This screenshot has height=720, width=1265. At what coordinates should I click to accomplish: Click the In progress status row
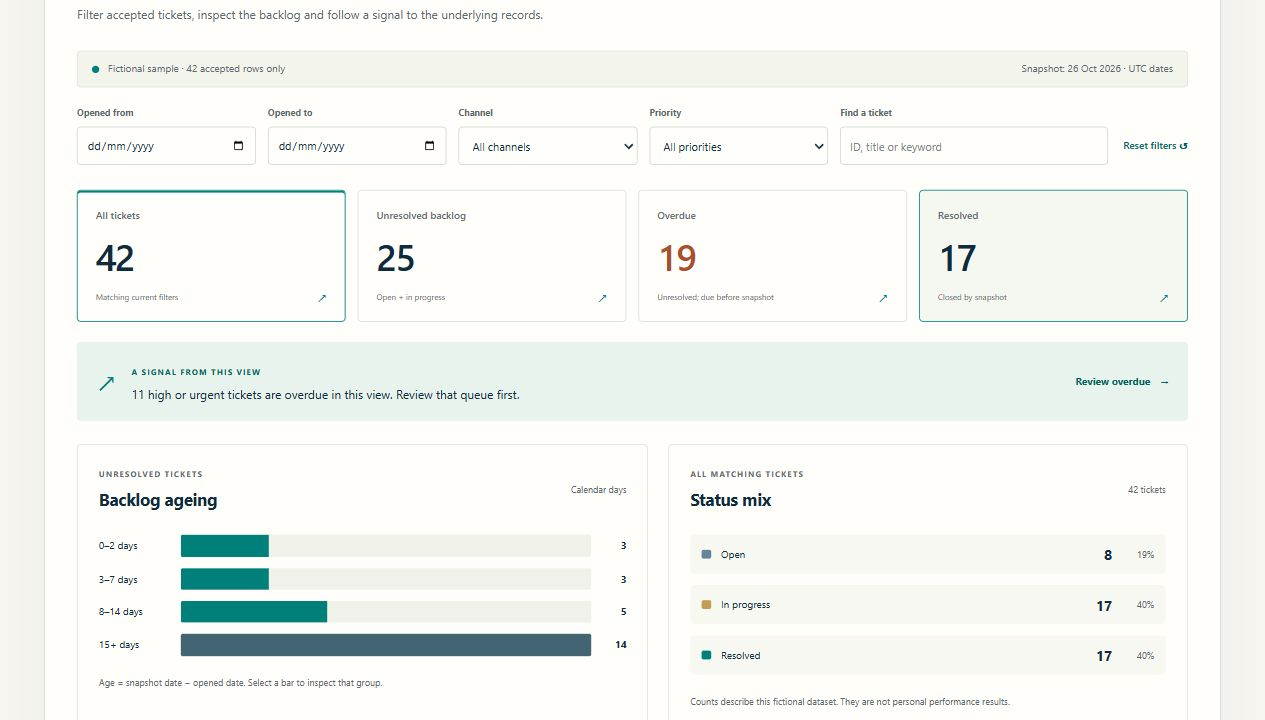coord(928,605)
